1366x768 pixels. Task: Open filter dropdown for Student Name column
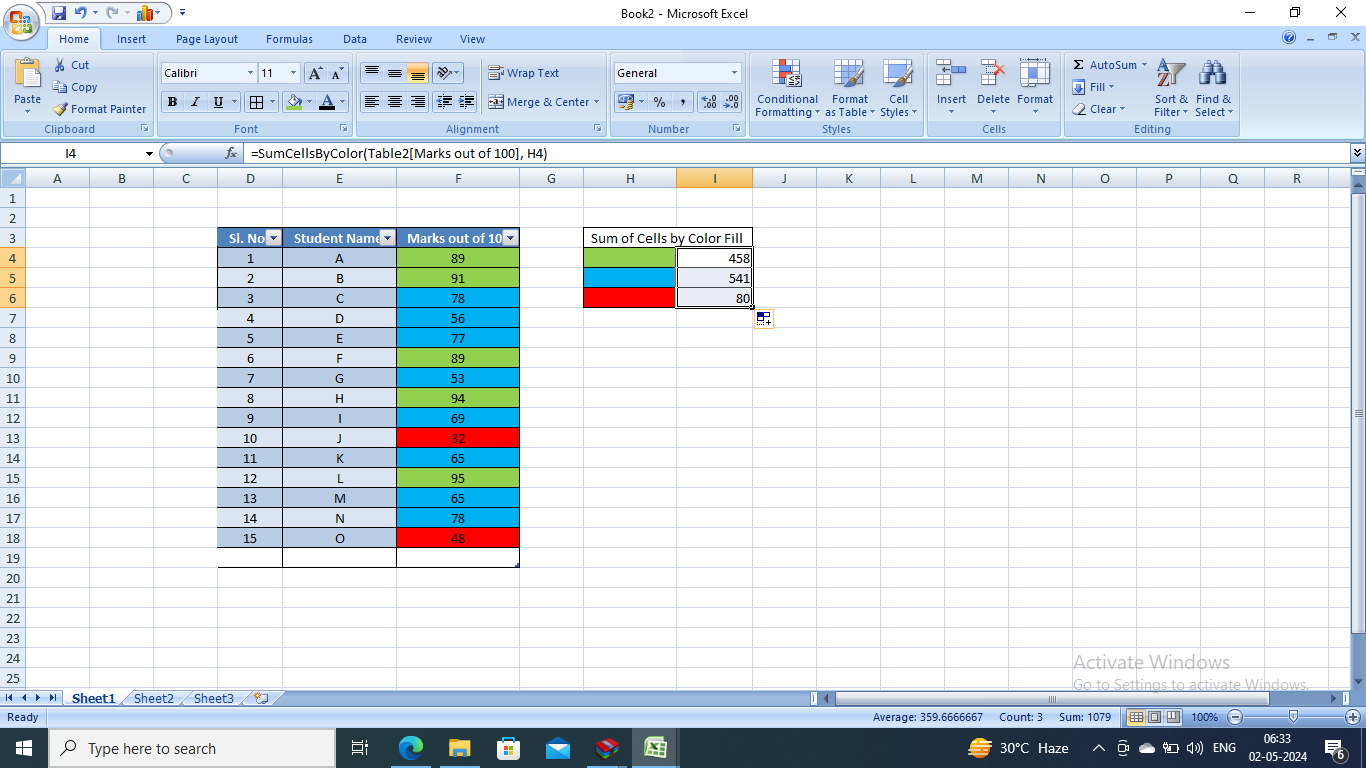387,238
